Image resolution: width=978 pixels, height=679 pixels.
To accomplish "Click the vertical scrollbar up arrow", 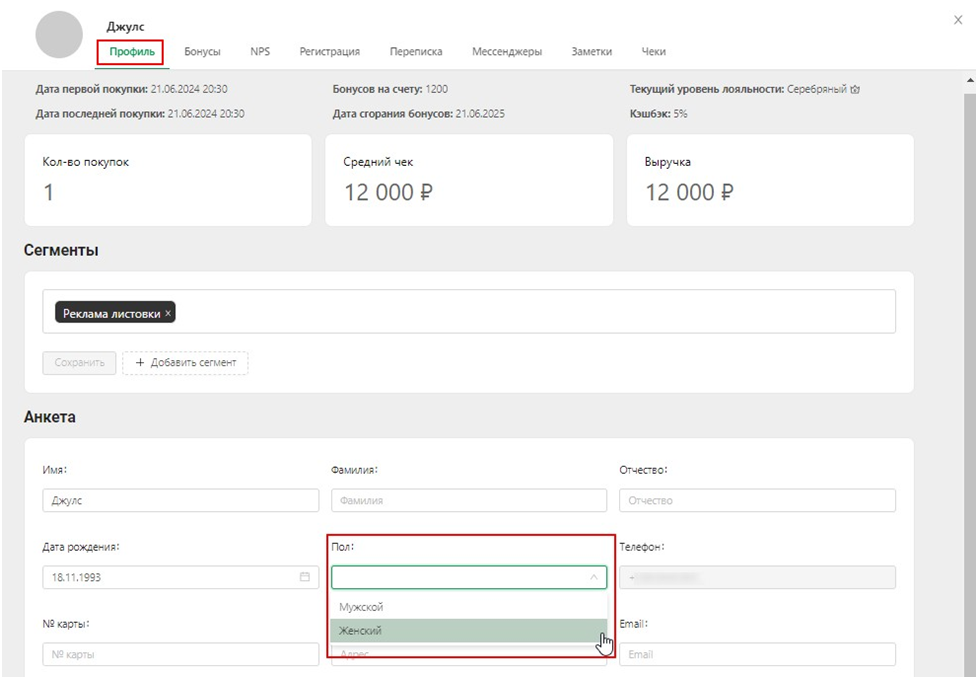I will pos(970,80).
